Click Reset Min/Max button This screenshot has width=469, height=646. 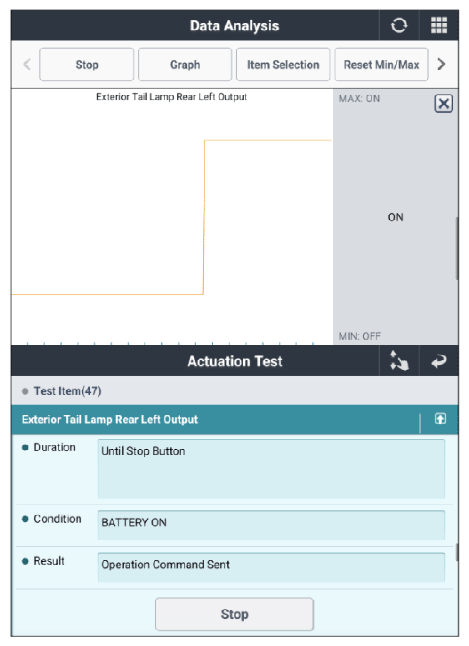381,65
